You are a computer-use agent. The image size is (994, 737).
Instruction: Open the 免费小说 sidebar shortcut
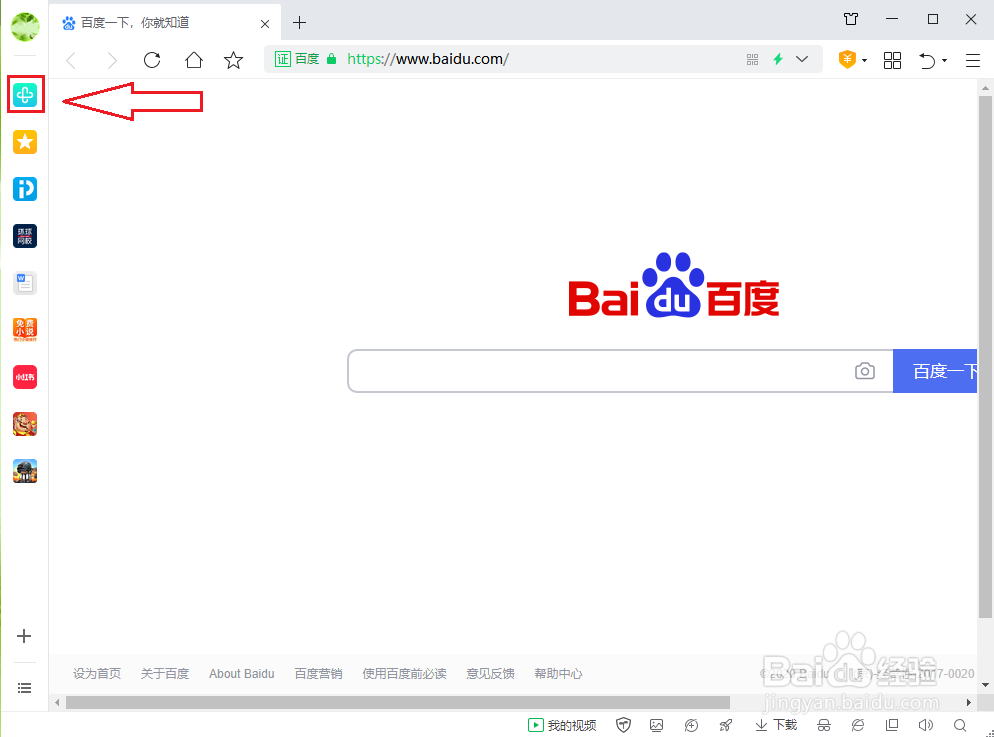click(x=25, y=330)
